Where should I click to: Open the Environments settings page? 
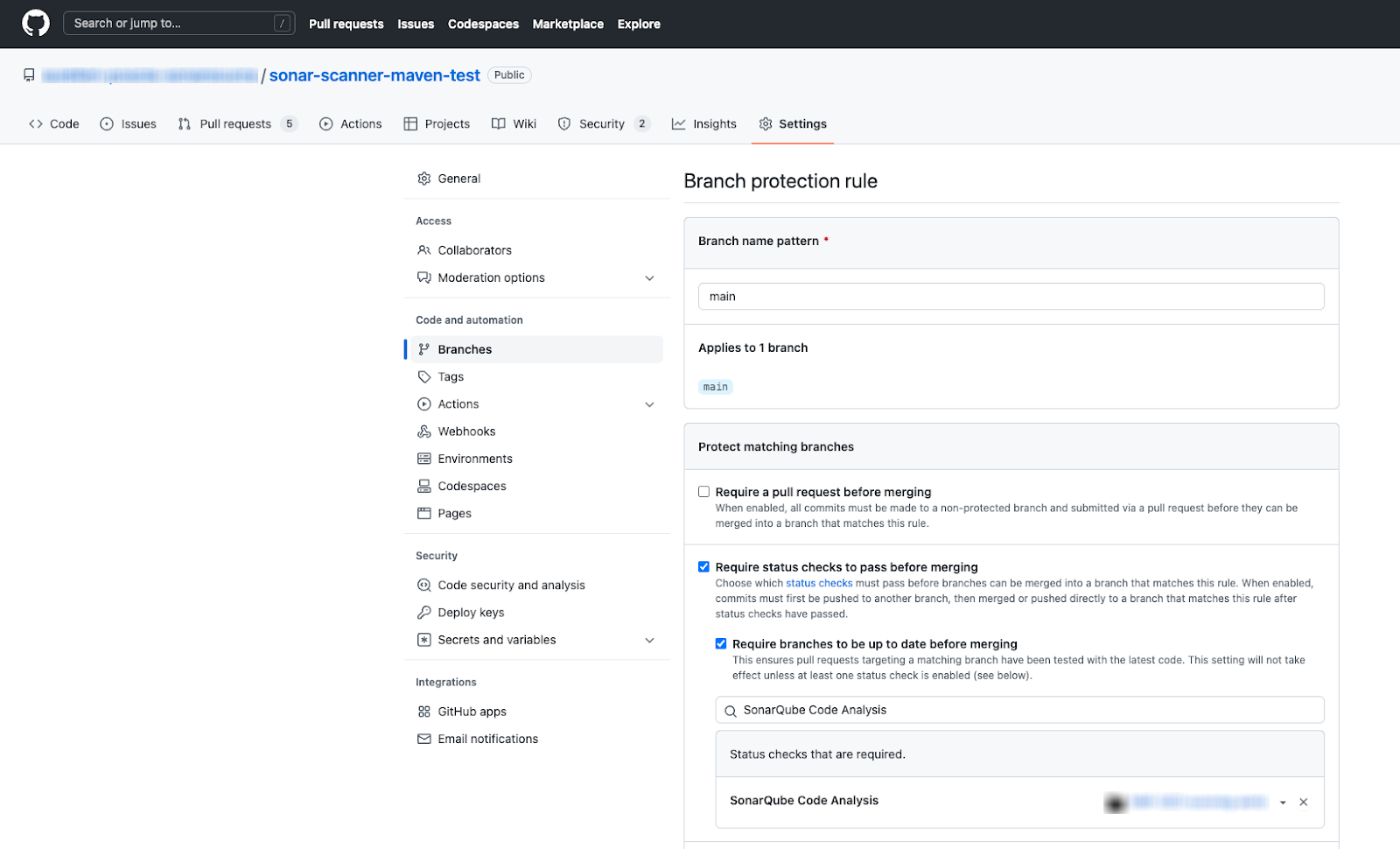[475, 458]
